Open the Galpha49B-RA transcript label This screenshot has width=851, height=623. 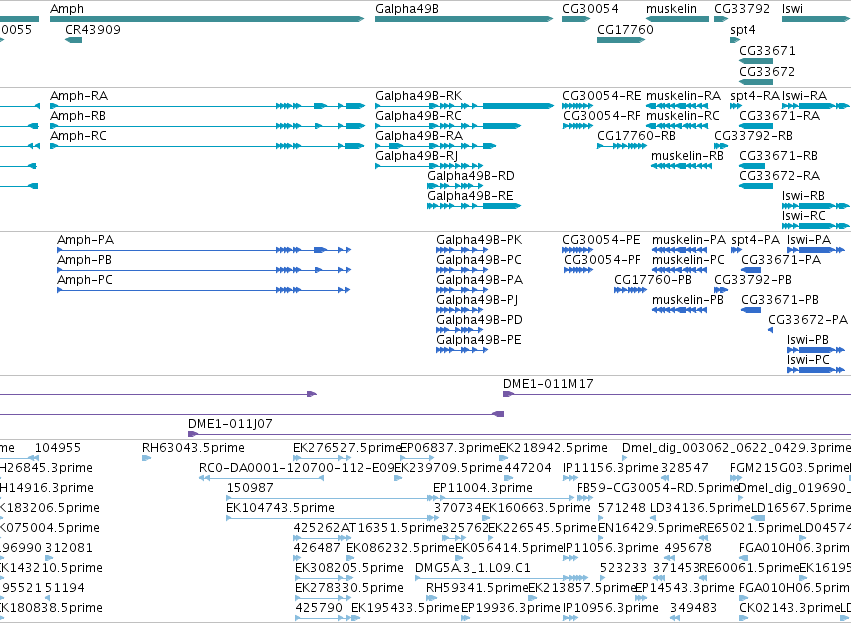pos(419,136)
